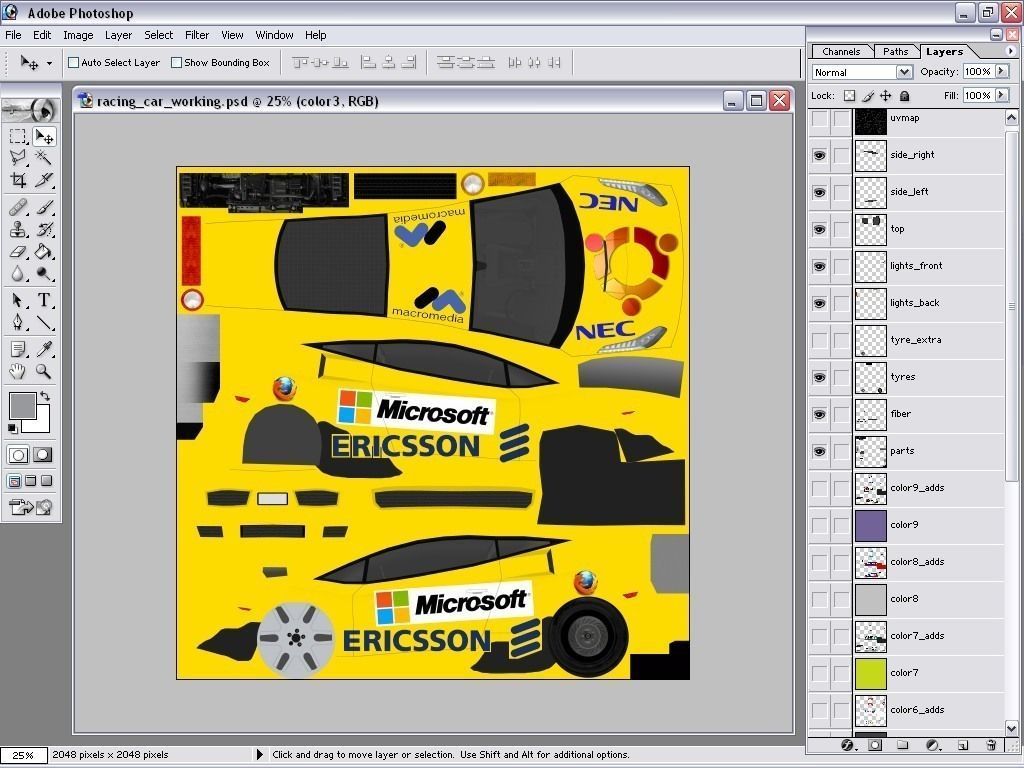Choose the Notes tool
This screenshot has height=768, width=1024.
18,349
